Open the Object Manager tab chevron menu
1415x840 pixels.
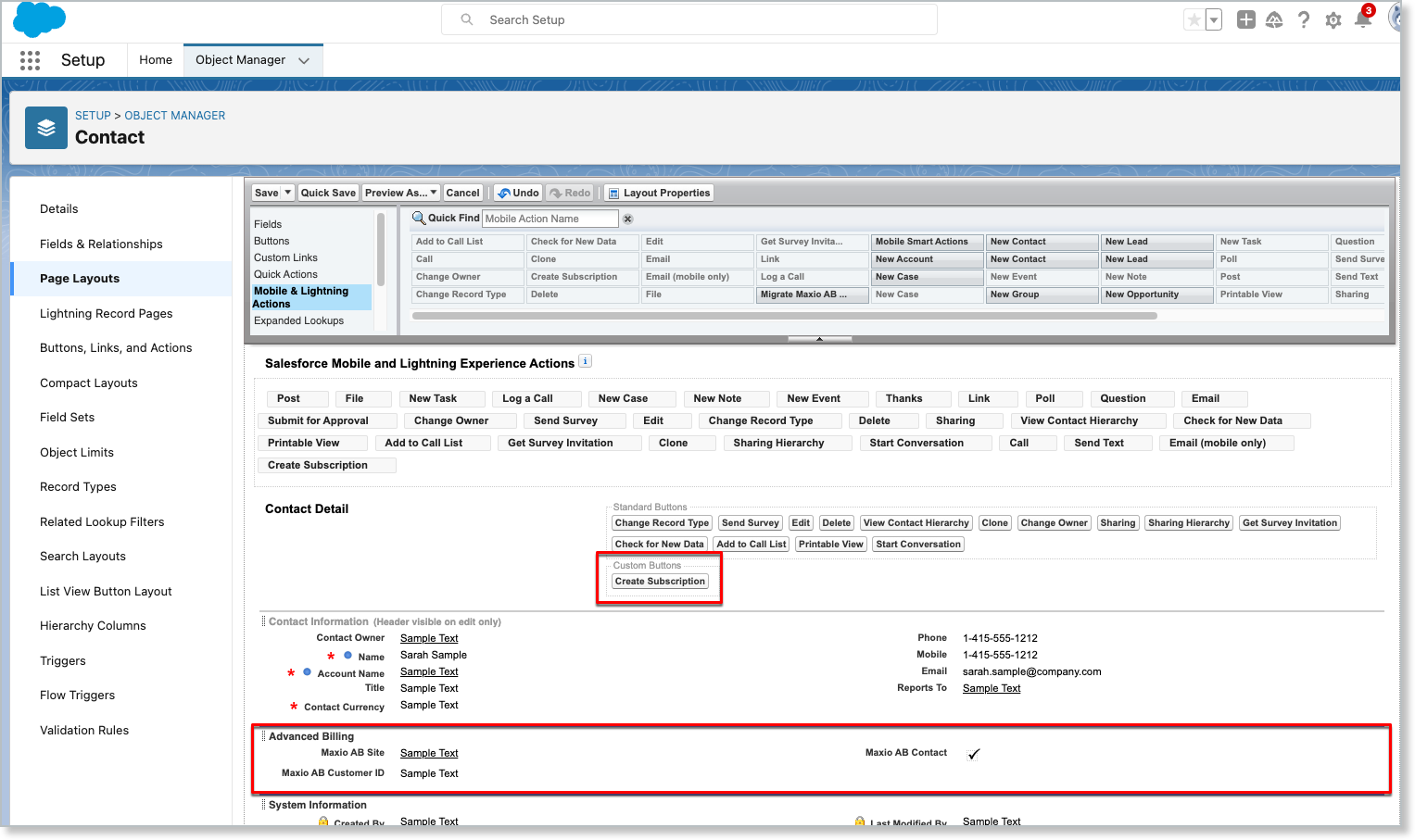coord(305,59)
